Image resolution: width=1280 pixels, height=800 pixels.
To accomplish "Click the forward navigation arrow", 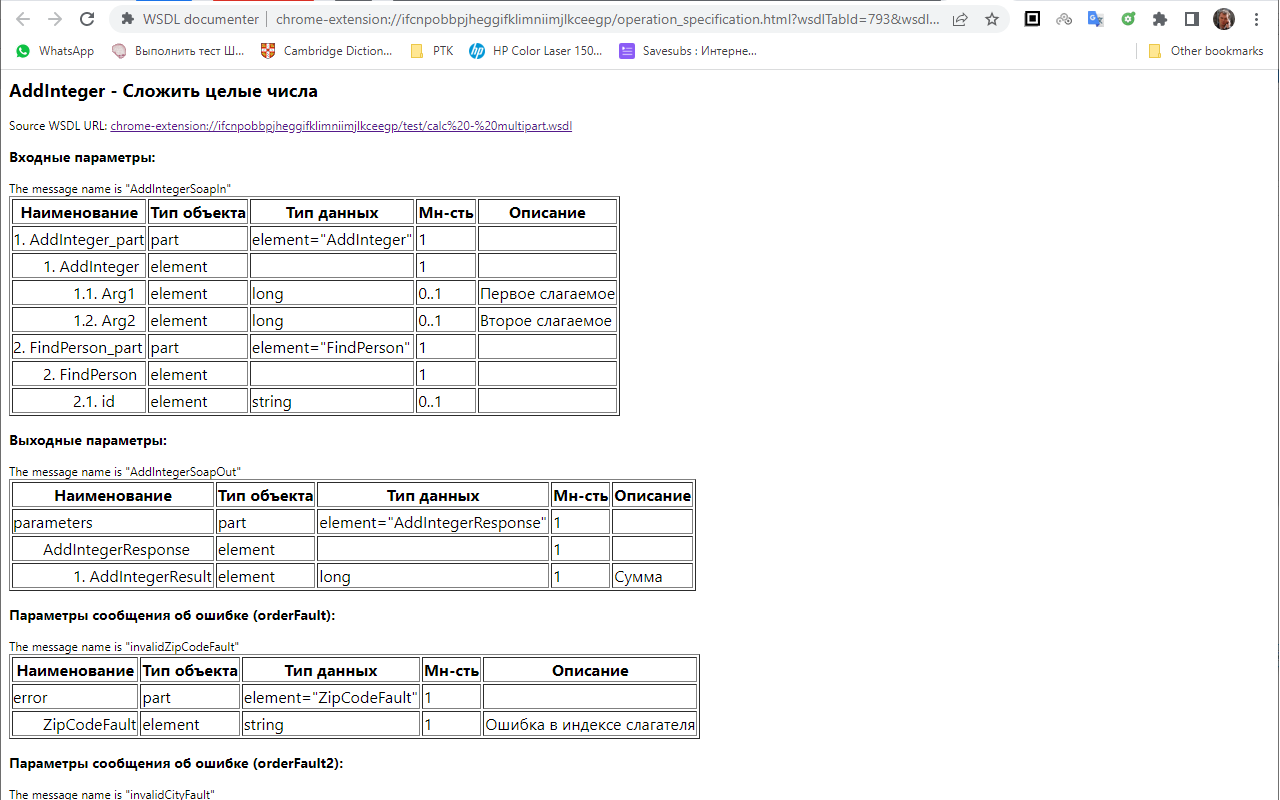I will point(55,19).
